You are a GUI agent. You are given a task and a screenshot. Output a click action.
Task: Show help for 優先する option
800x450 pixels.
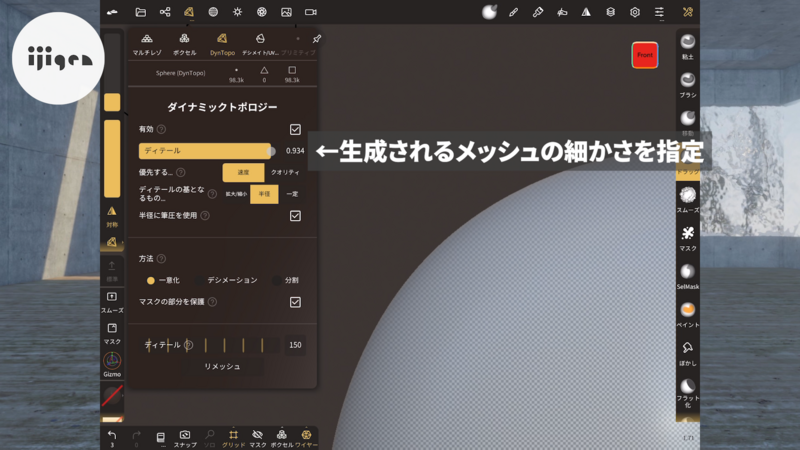181,172
